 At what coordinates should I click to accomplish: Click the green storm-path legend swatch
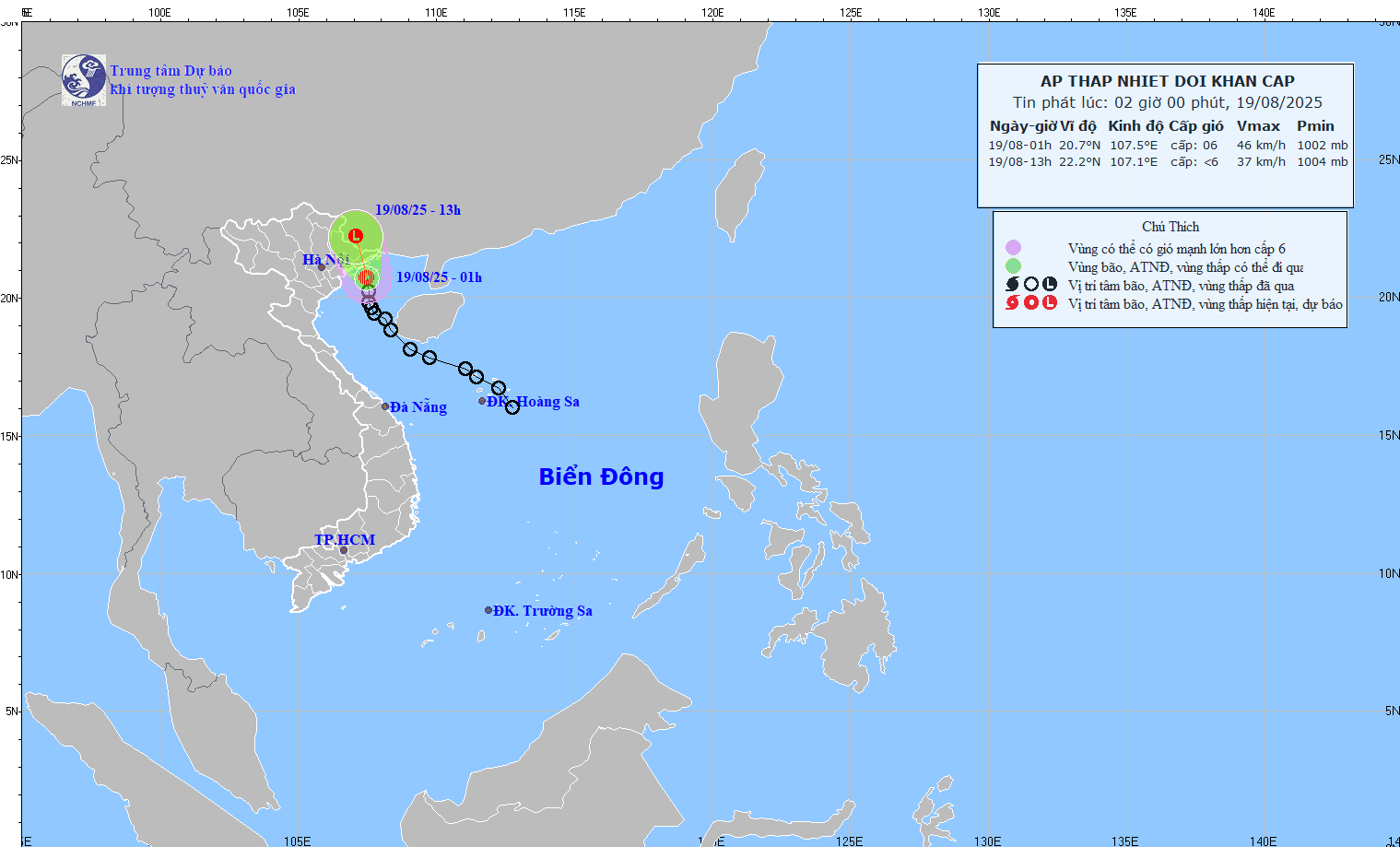[1013, 266]
